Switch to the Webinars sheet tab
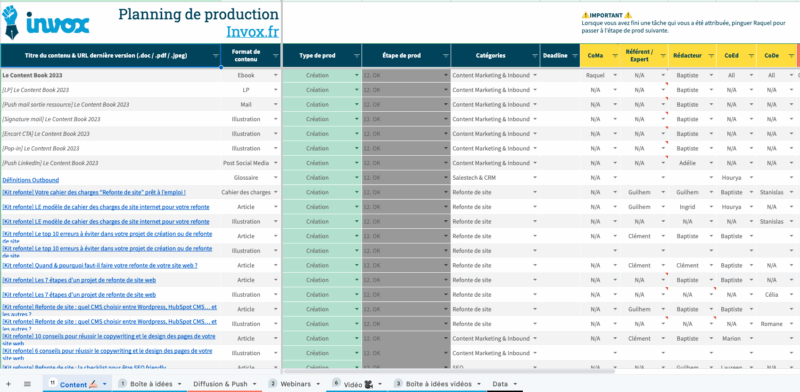 295,384
